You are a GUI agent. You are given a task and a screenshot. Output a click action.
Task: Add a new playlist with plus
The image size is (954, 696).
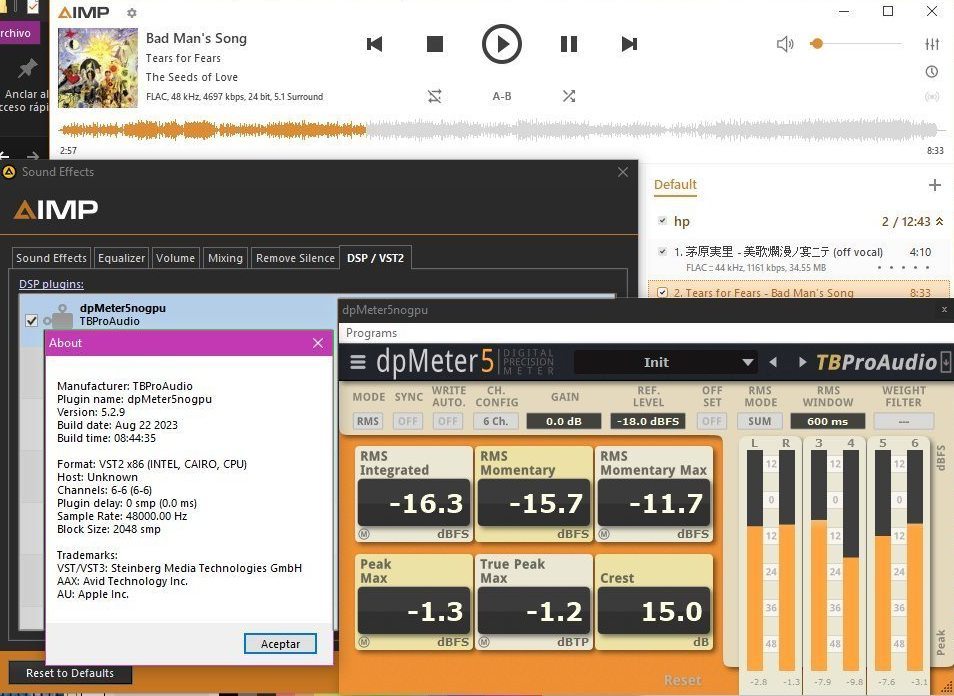[935, 185]
